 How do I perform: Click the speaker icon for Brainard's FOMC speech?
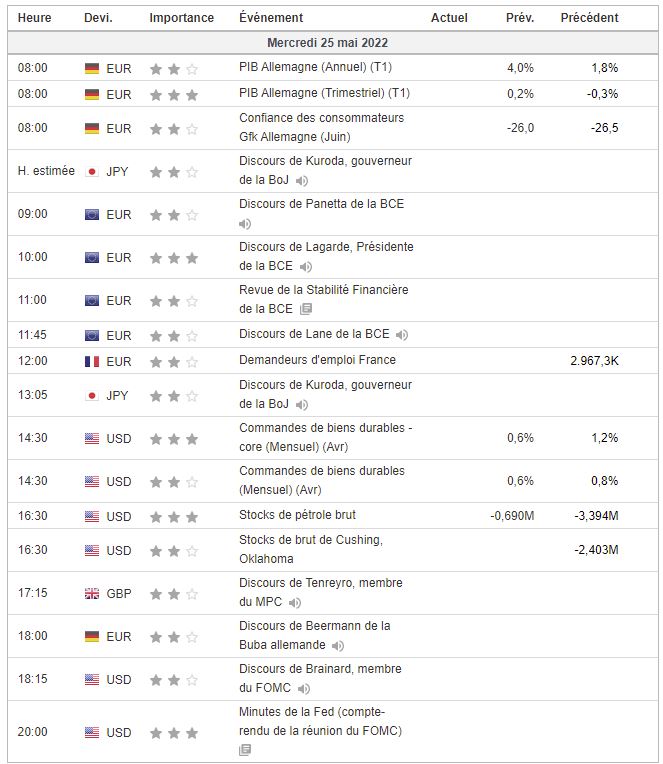[x=303, y=689]
